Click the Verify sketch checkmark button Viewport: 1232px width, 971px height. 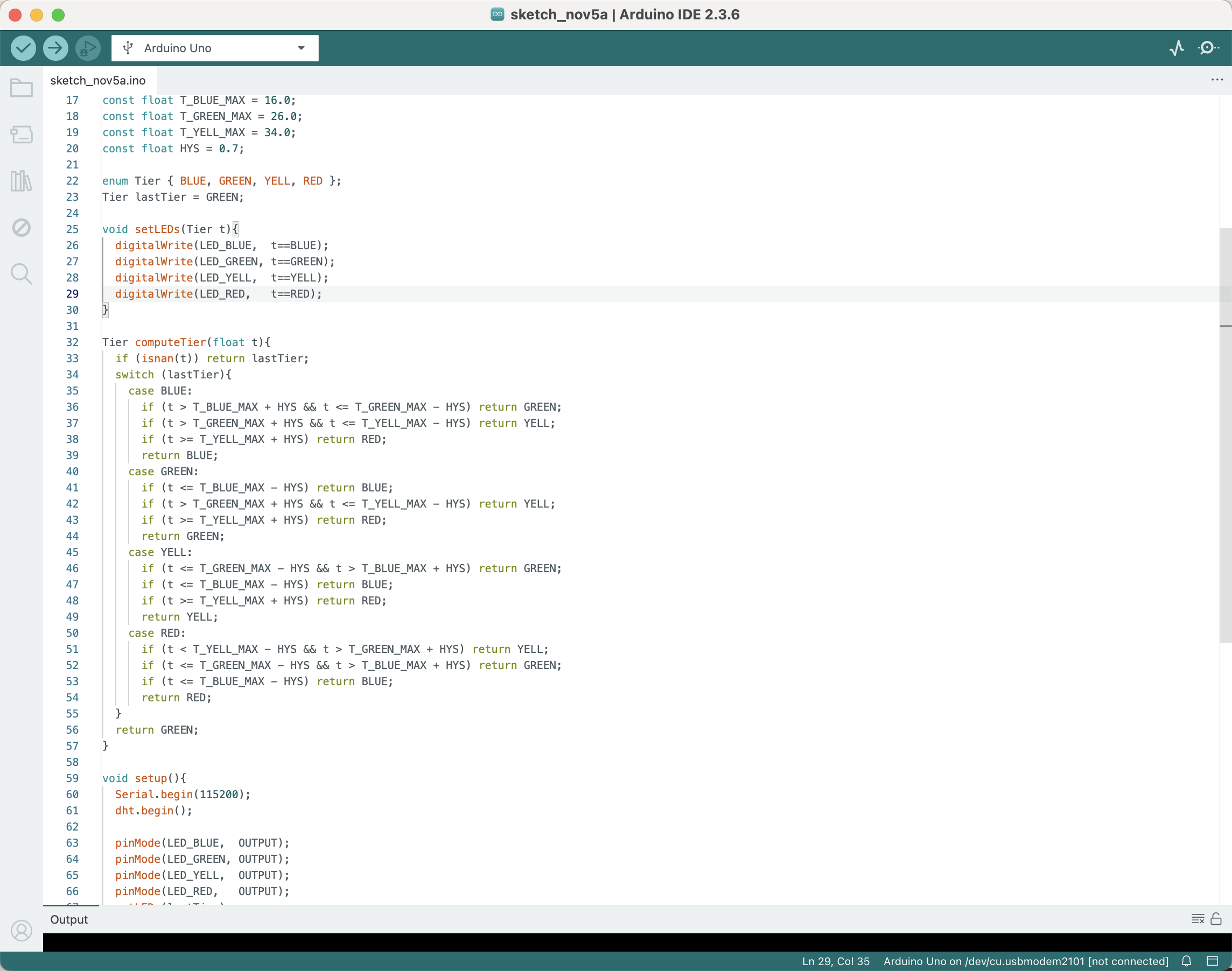23,48
